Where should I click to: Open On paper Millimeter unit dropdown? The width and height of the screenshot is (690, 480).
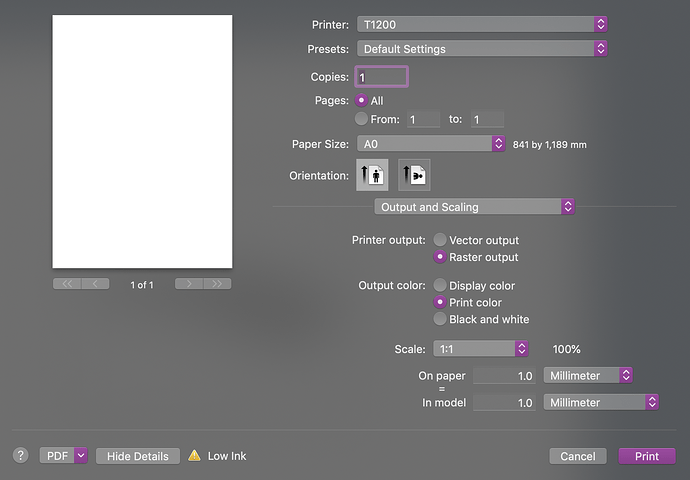(588, 375)
